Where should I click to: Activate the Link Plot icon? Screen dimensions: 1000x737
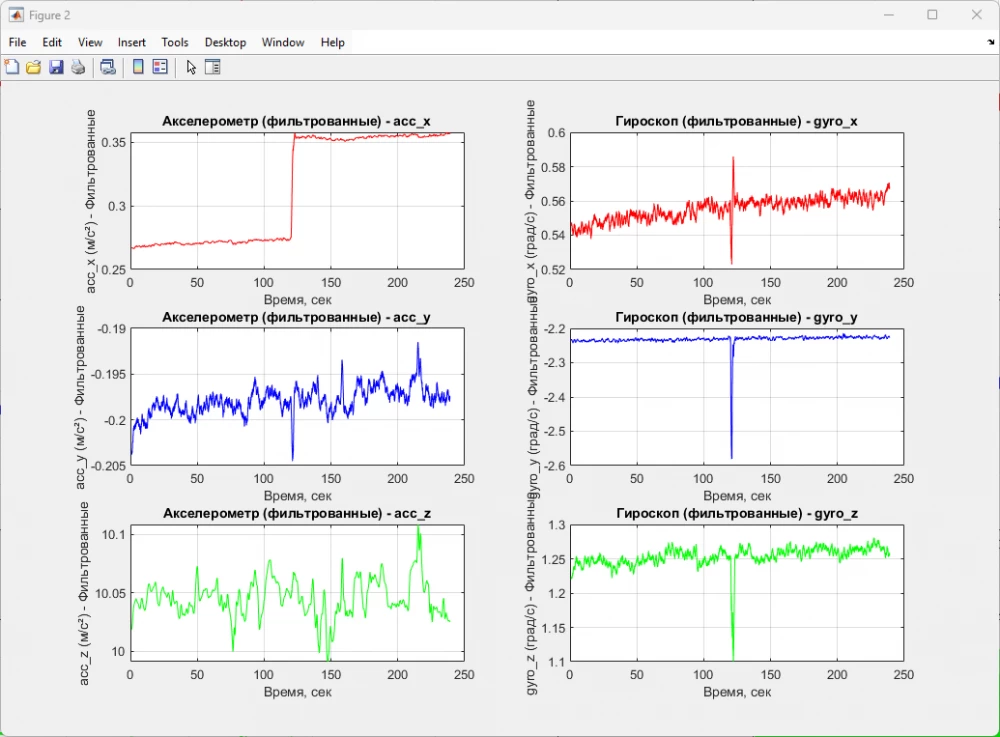(x=107, y=67)
